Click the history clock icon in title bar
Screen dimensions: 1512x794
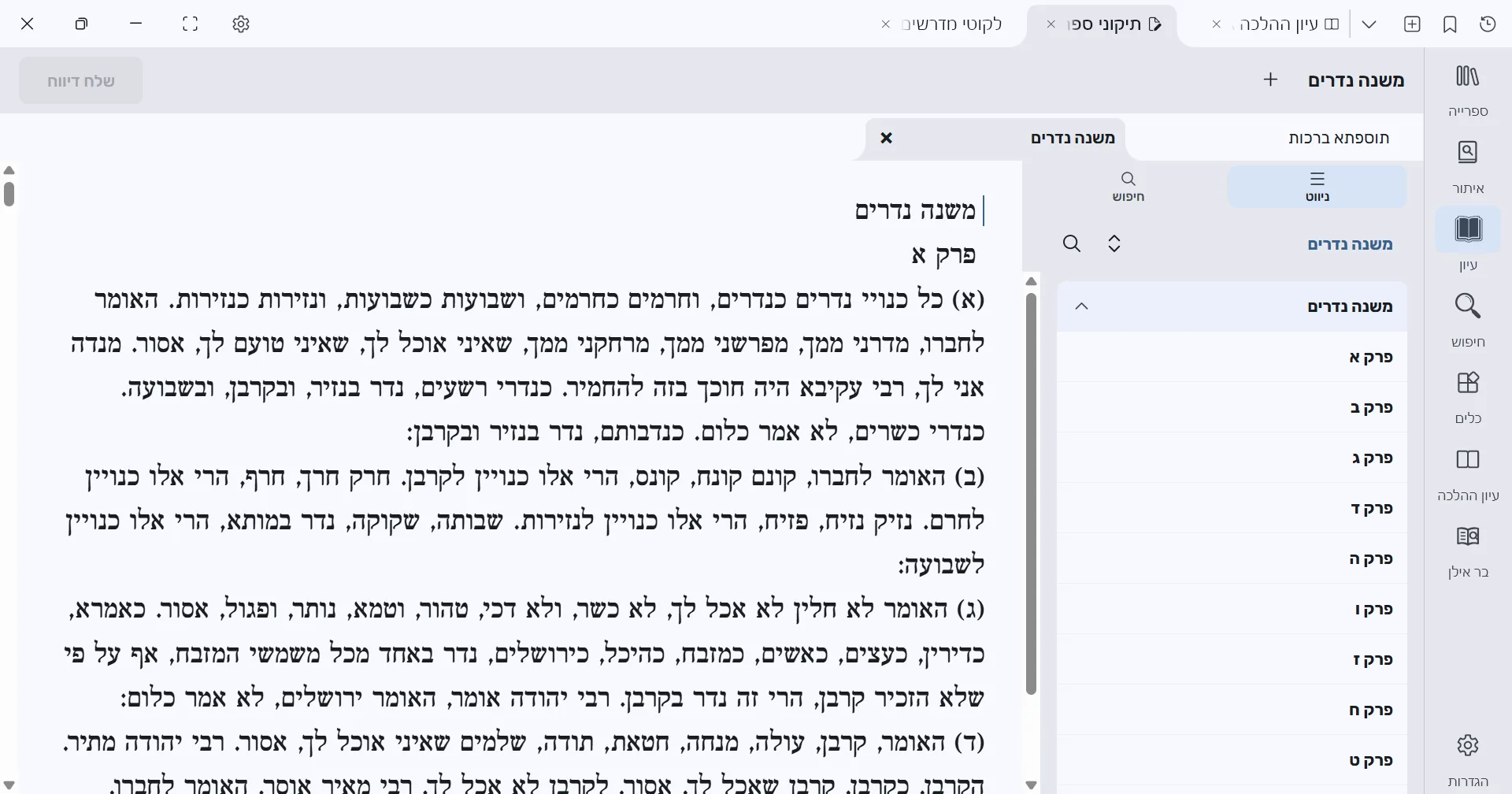1488,24
